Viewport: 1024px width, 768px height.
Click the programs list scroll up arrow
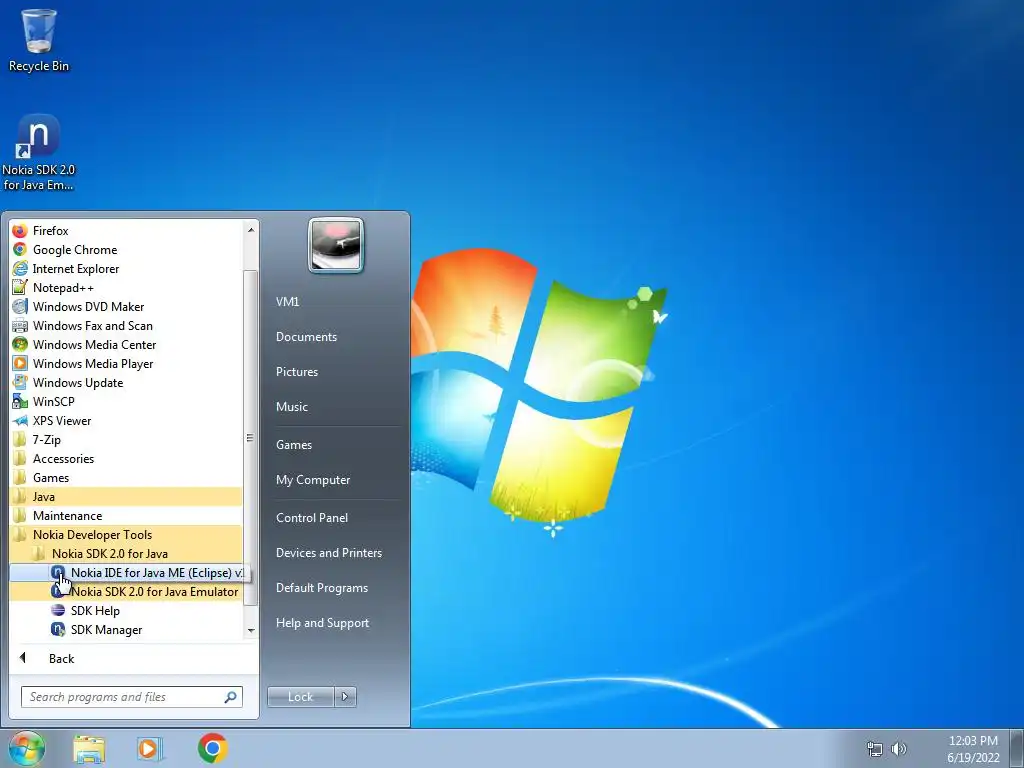[251, 229]
